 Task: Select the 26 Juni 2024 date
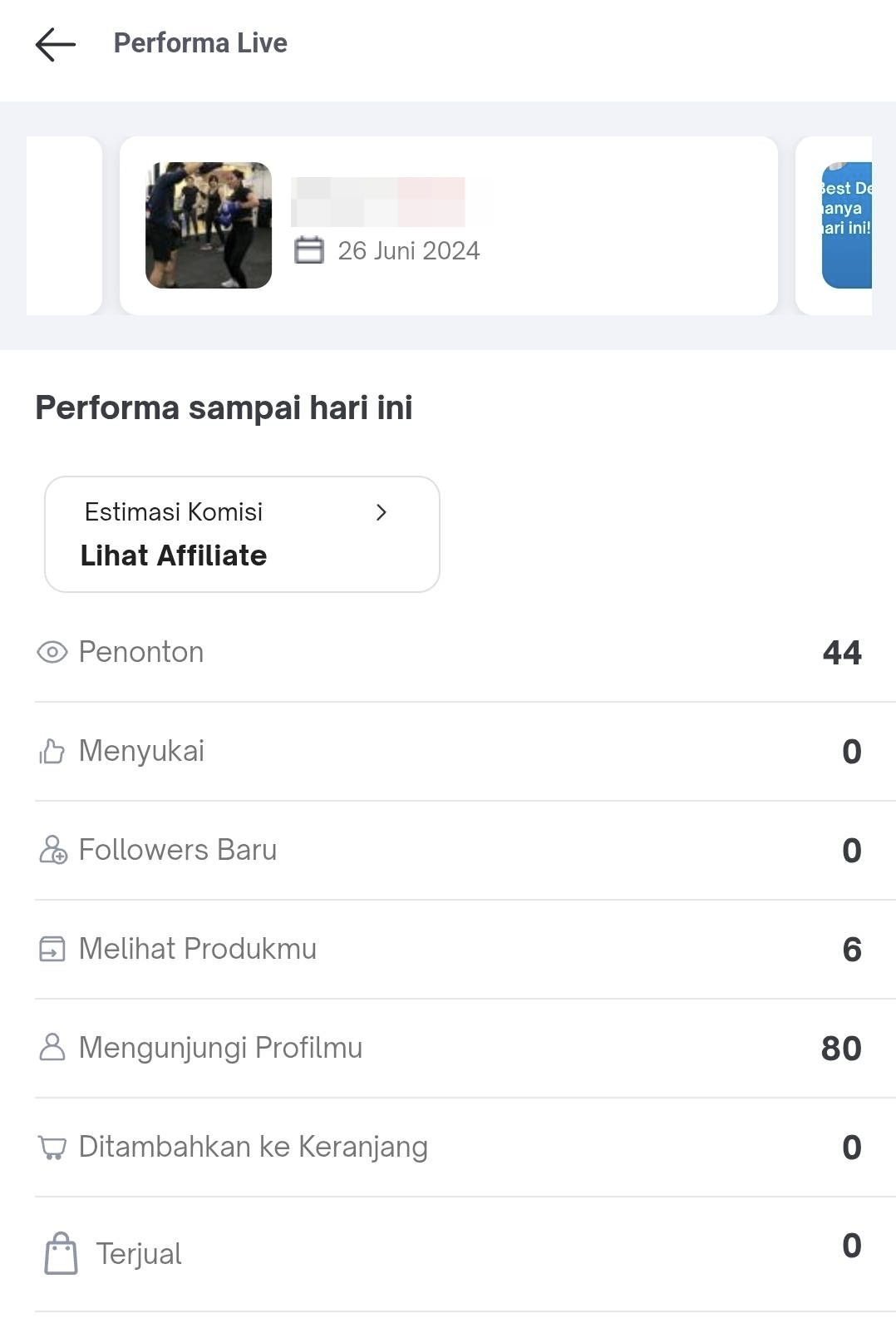[408, 250]
